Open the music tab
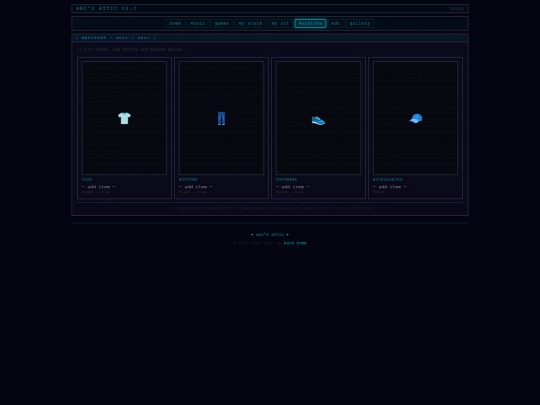The width and height of the screenshot is (540, 405). 198,23
